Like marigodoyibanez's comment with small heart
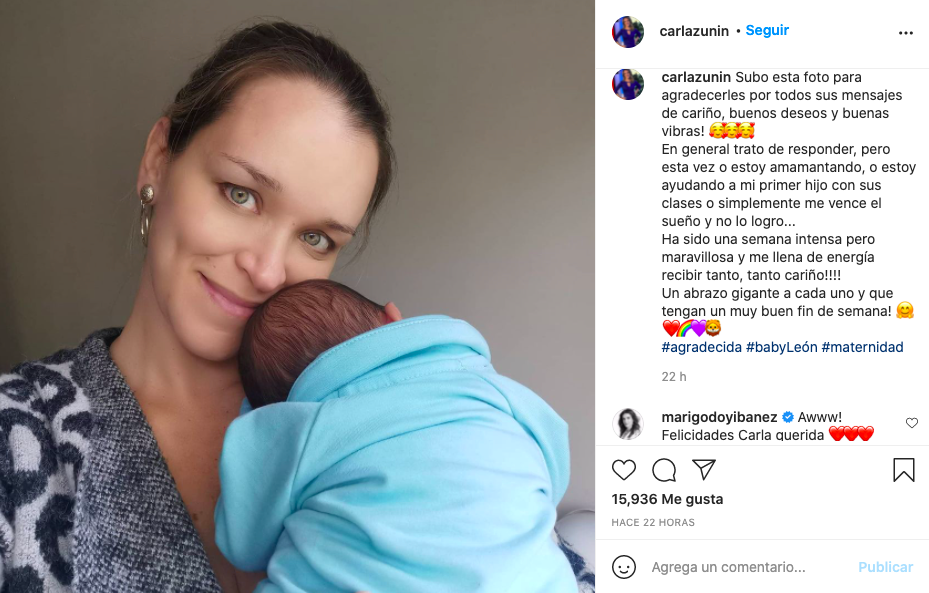The height and width of the screenshot is (593, 929). pyautogui.click(x=912, y=422)
